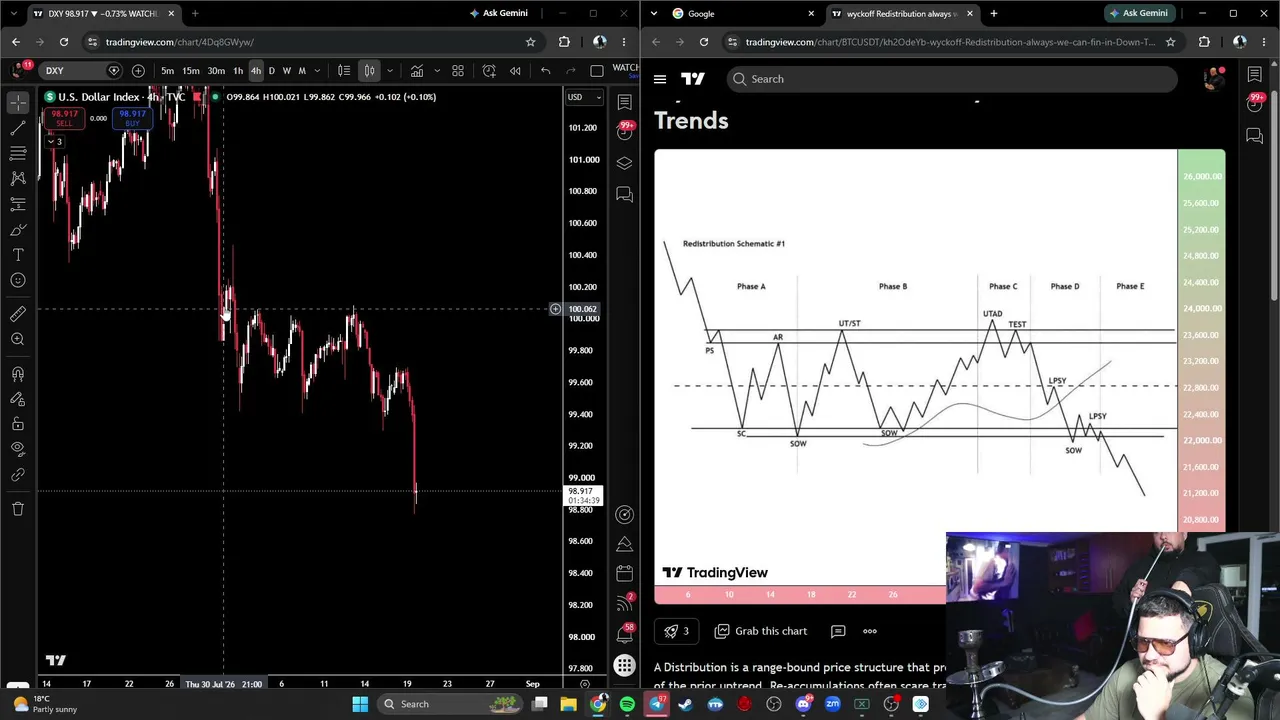1280x720 pixels.
Task: Click the Ask Gemini button in left browser
Action: (x=499, y=13)
